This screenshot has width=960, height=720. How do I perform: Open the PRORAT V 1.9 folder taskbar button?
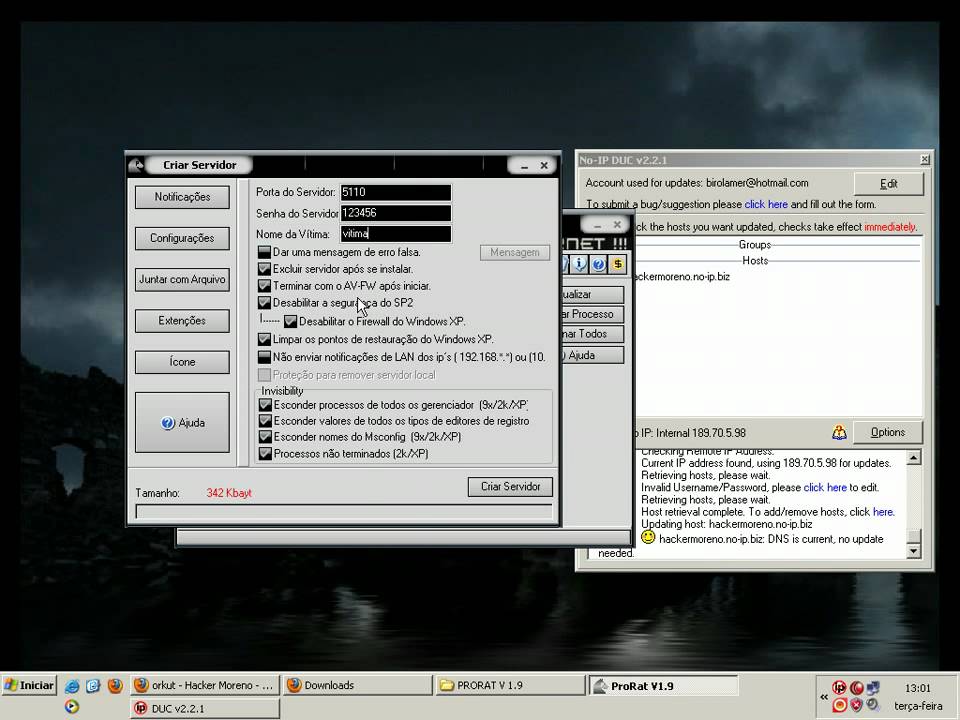(x=510, y=685)
